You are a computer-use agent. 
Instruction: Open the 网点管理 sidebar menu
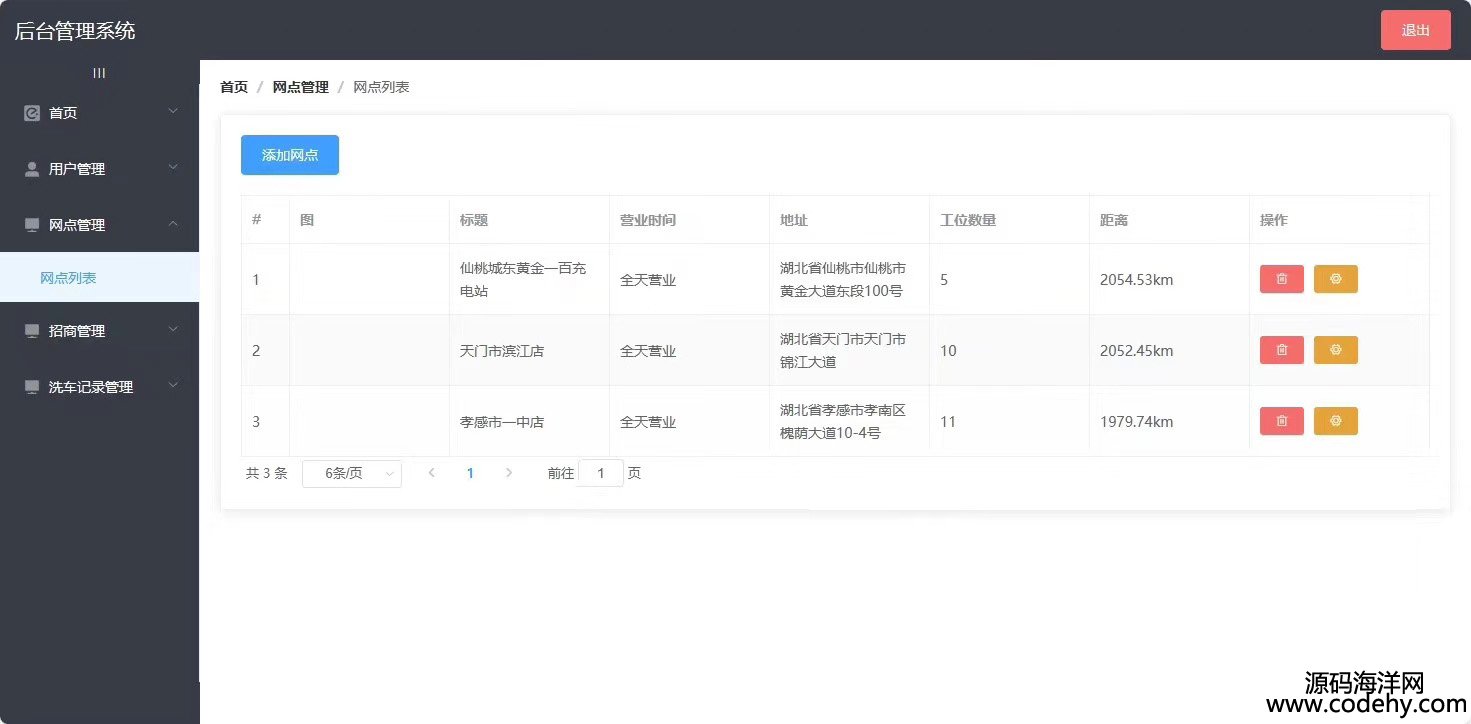99,225
